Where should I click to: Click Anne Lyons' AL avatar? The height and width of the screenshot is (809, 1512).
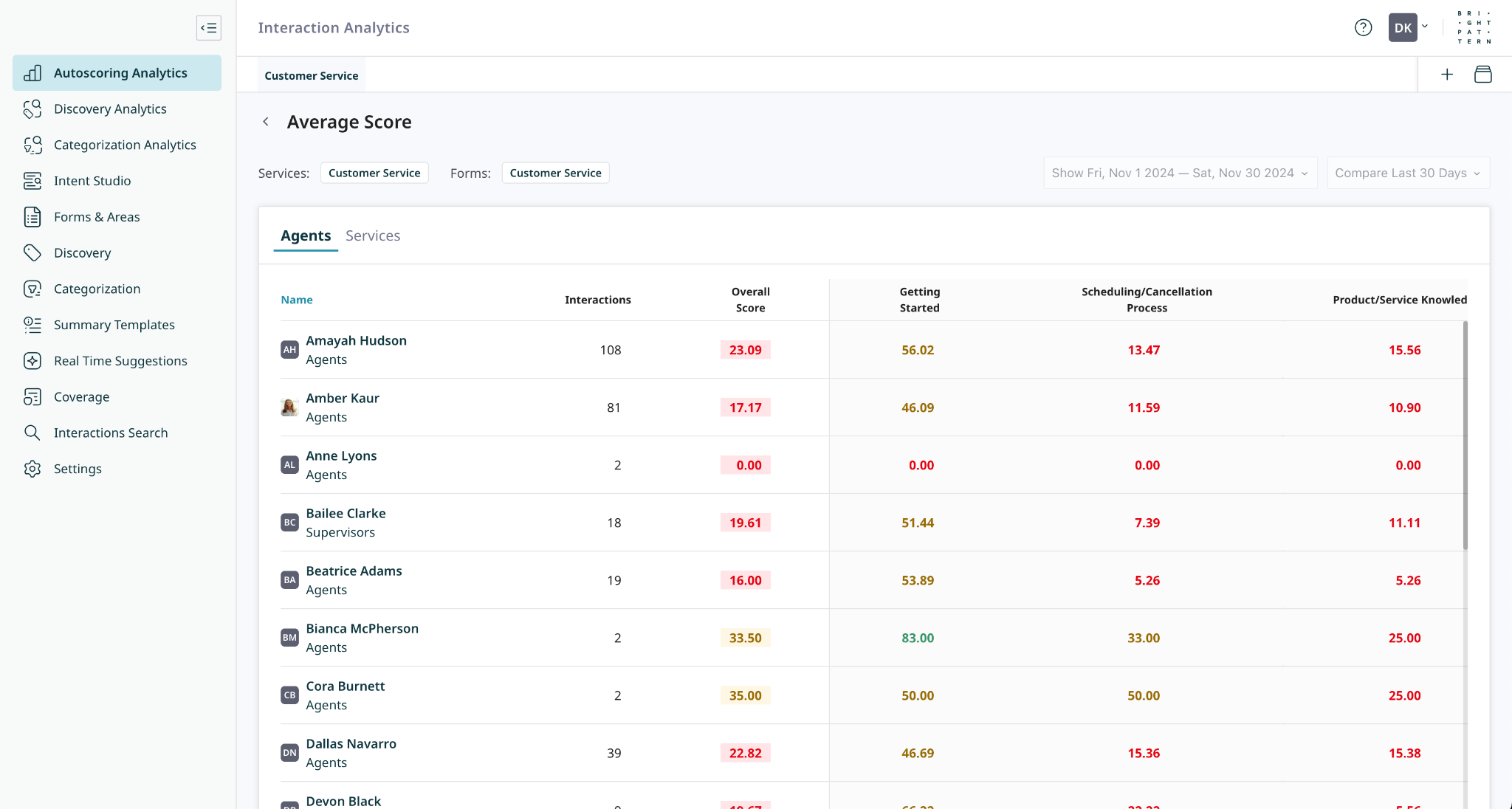pyautogui.click(x=289, y=465)
